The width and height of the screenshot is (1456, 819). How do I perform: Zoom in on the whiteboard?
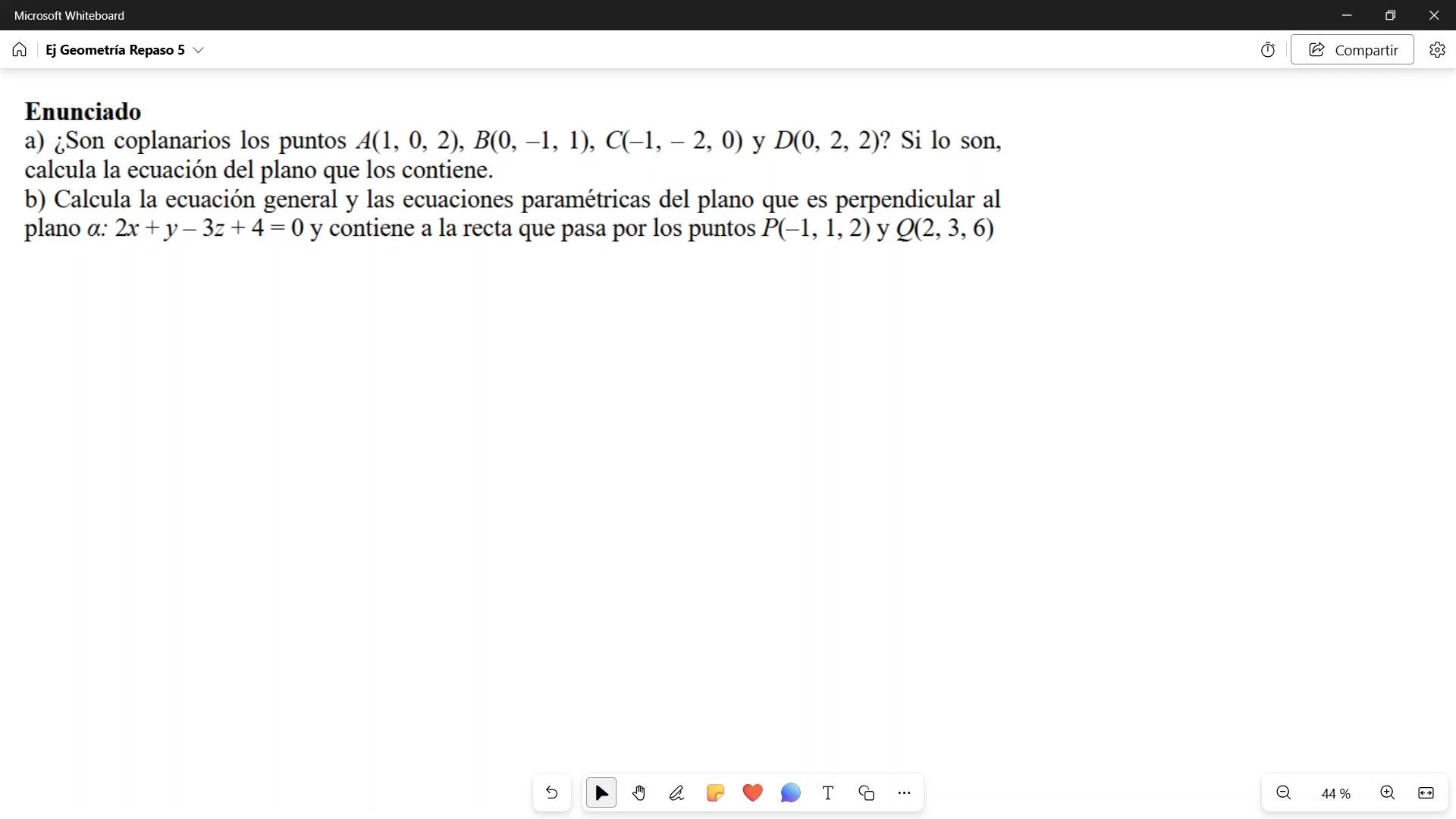1388,793
